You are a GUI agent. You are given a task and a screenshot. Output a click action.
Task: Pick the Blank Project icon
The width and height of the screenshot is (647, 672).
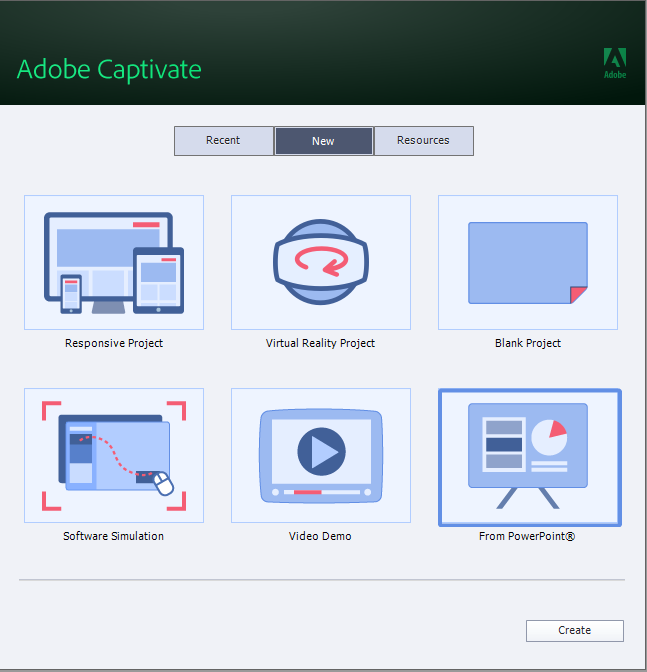[527, 262]
